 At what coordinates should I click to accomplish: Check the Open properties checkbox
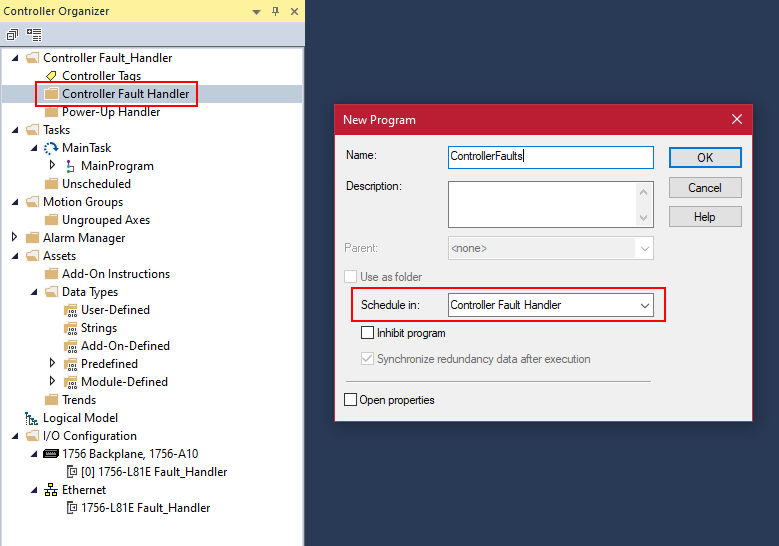click(x=350, y=399)
